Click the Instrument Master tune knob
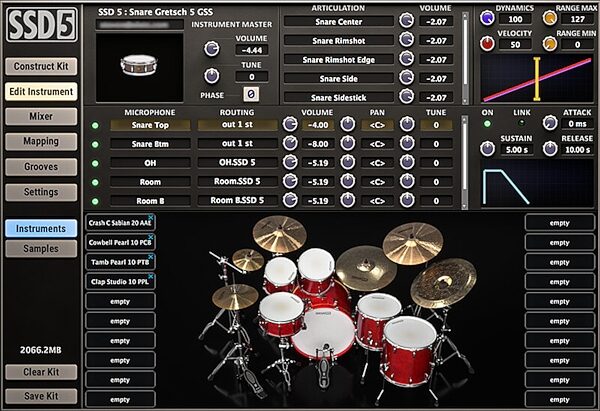Screen dimensions: 600x411 tap(212, 76)
